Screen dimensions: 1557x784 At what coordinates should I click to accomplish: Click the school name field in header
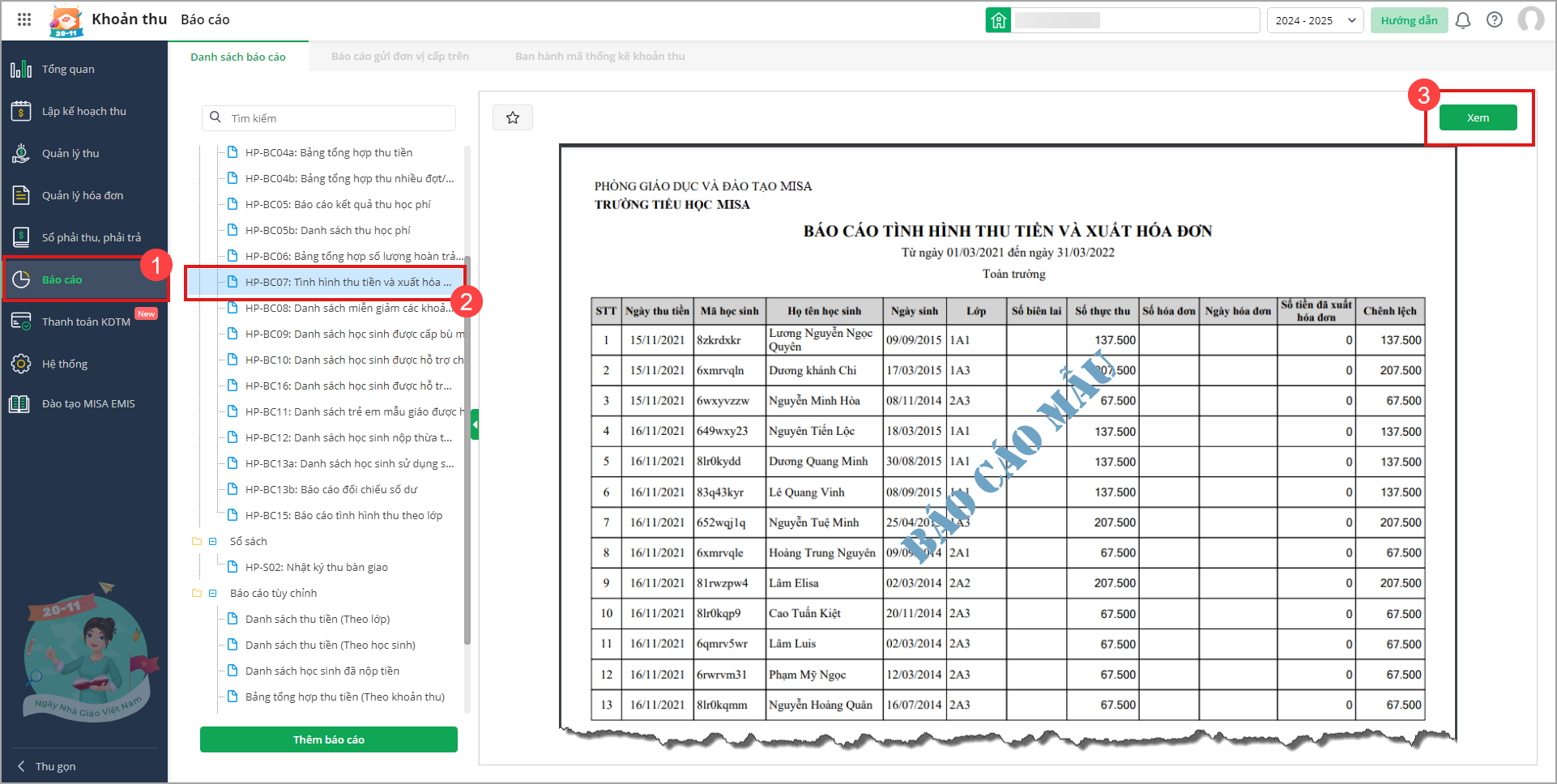tap(1135, 20)
